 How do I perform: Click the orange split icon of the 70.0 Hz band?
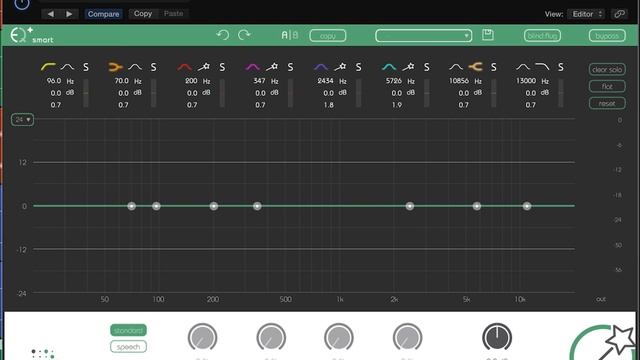(116, 67)
